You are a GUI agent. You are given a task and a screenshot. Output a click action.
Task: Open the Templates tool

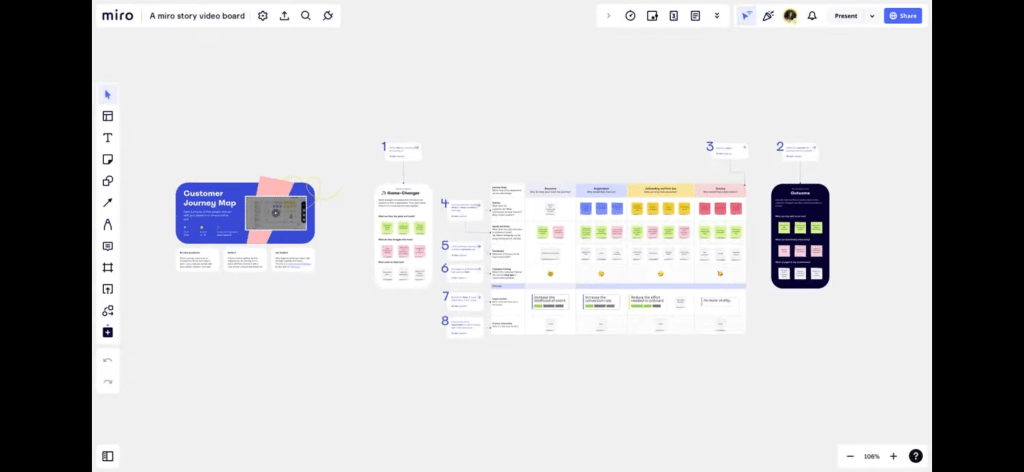click(108, 116)
